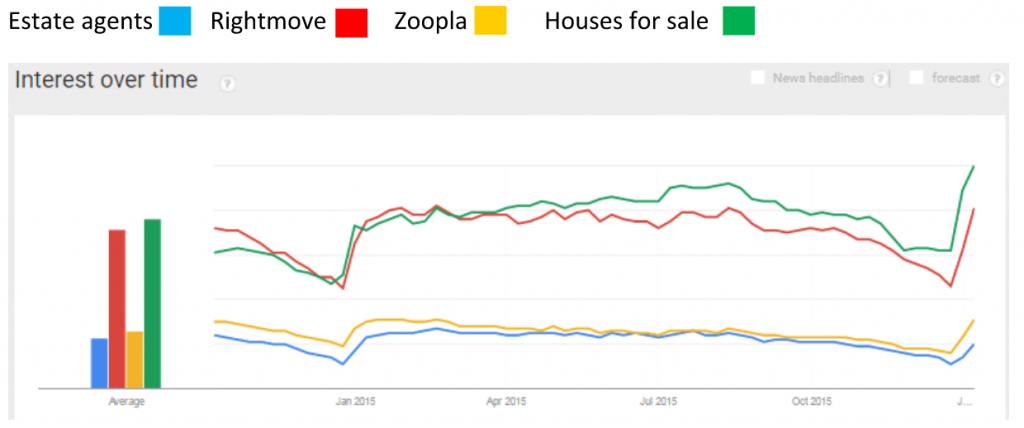Click the Jan 2015 axis label

tap(354, 402)
